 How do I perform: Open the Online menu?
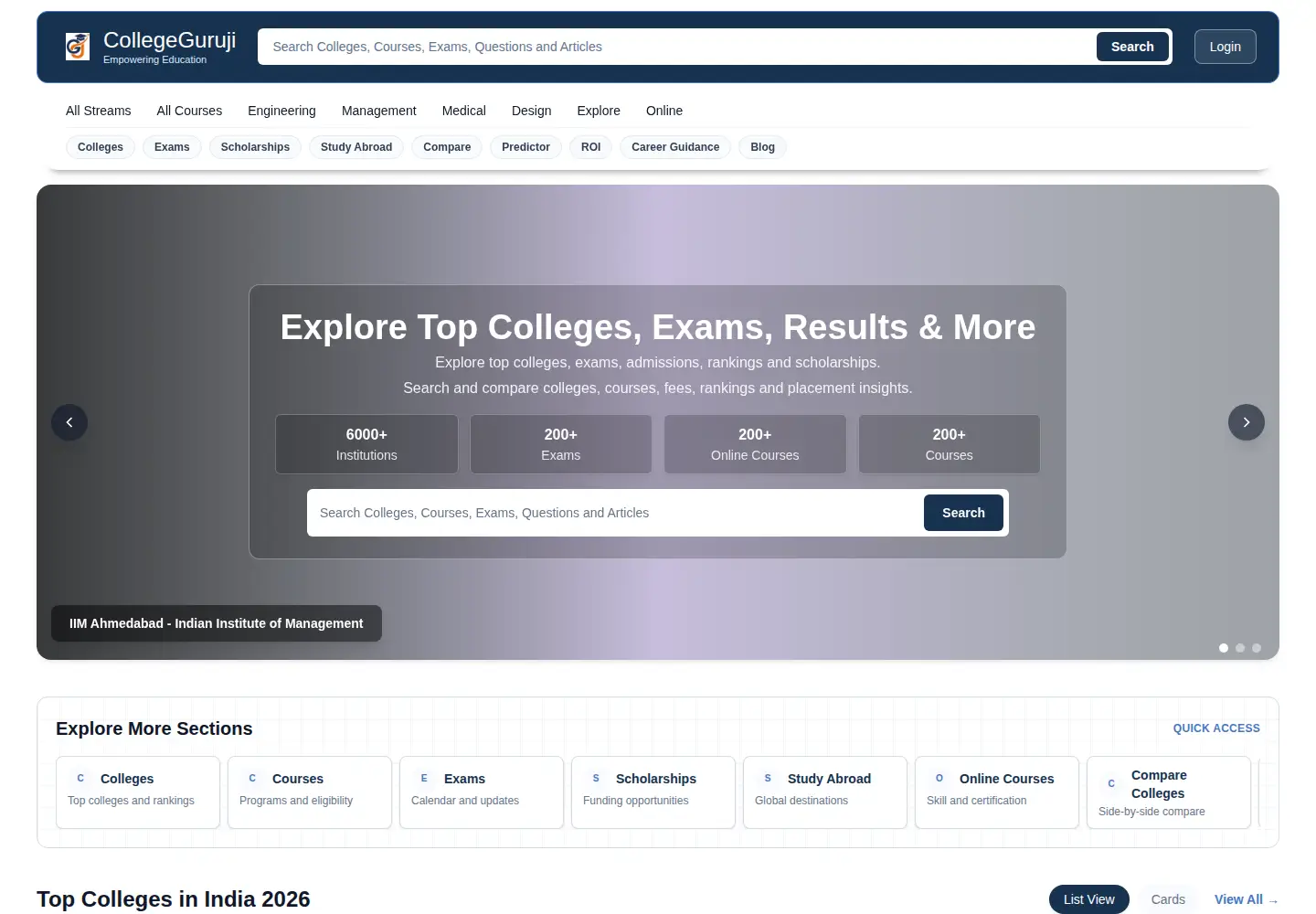664,111
